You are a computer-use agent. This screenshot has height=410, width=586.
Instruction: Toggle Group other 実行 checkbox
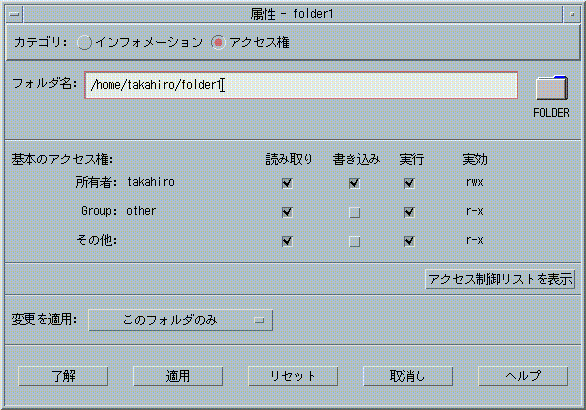[x=409, y=212]
